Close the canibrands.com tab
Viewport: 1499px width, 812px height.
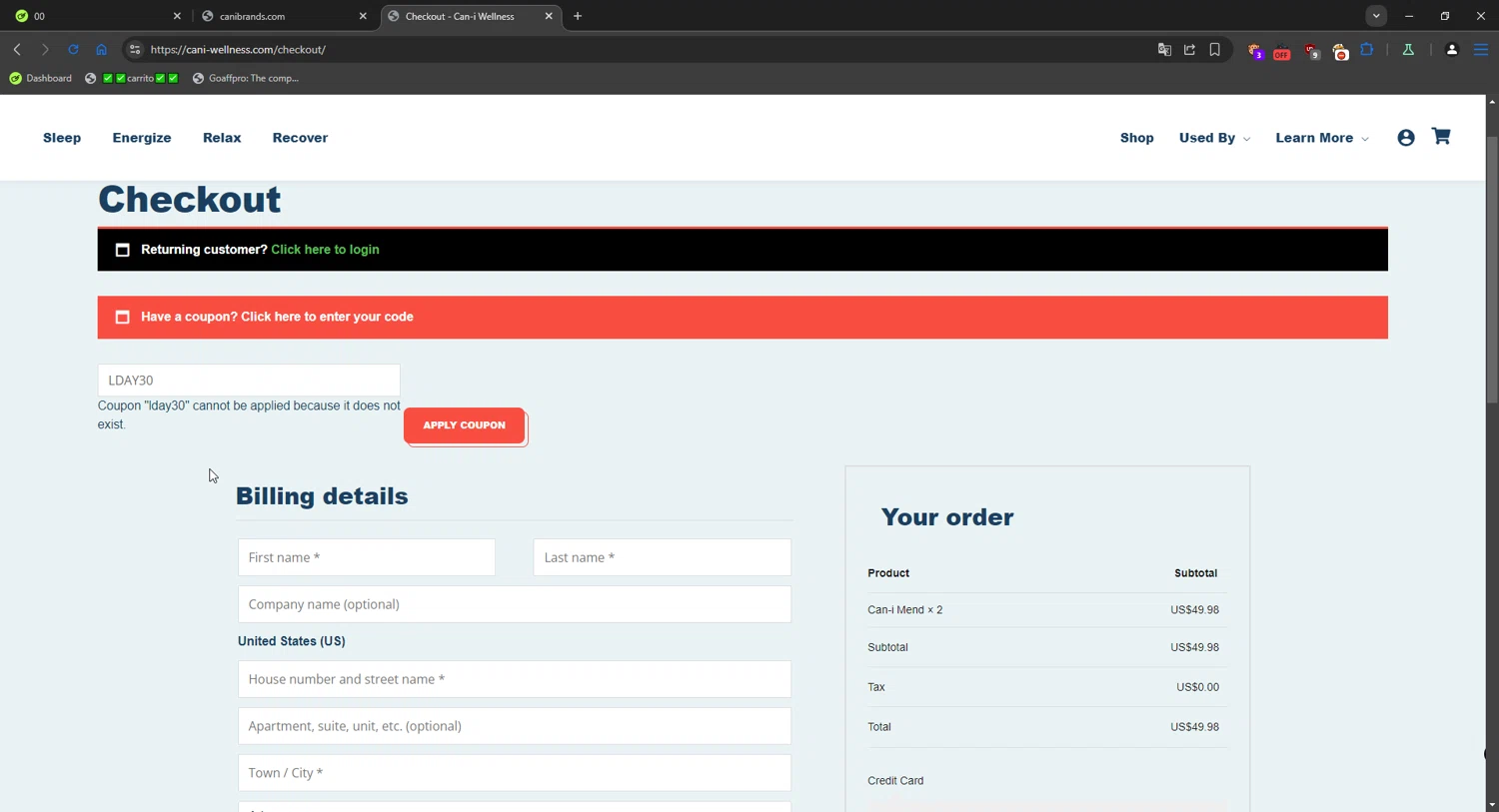tap(363, 16)
